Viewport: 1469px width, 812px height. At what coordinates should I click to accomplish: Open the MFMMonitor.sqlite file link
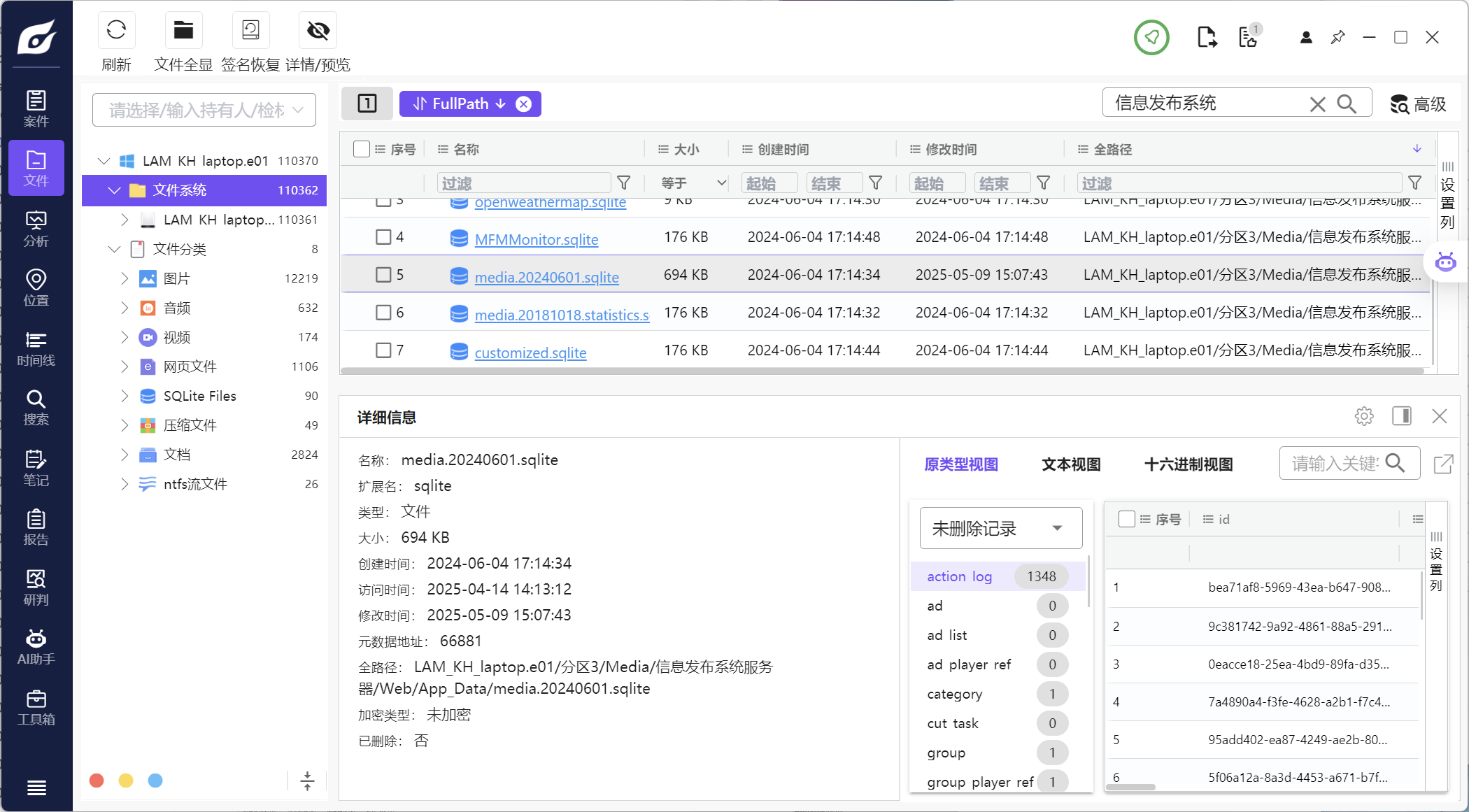pyautogui.click(x=536, y=240)
